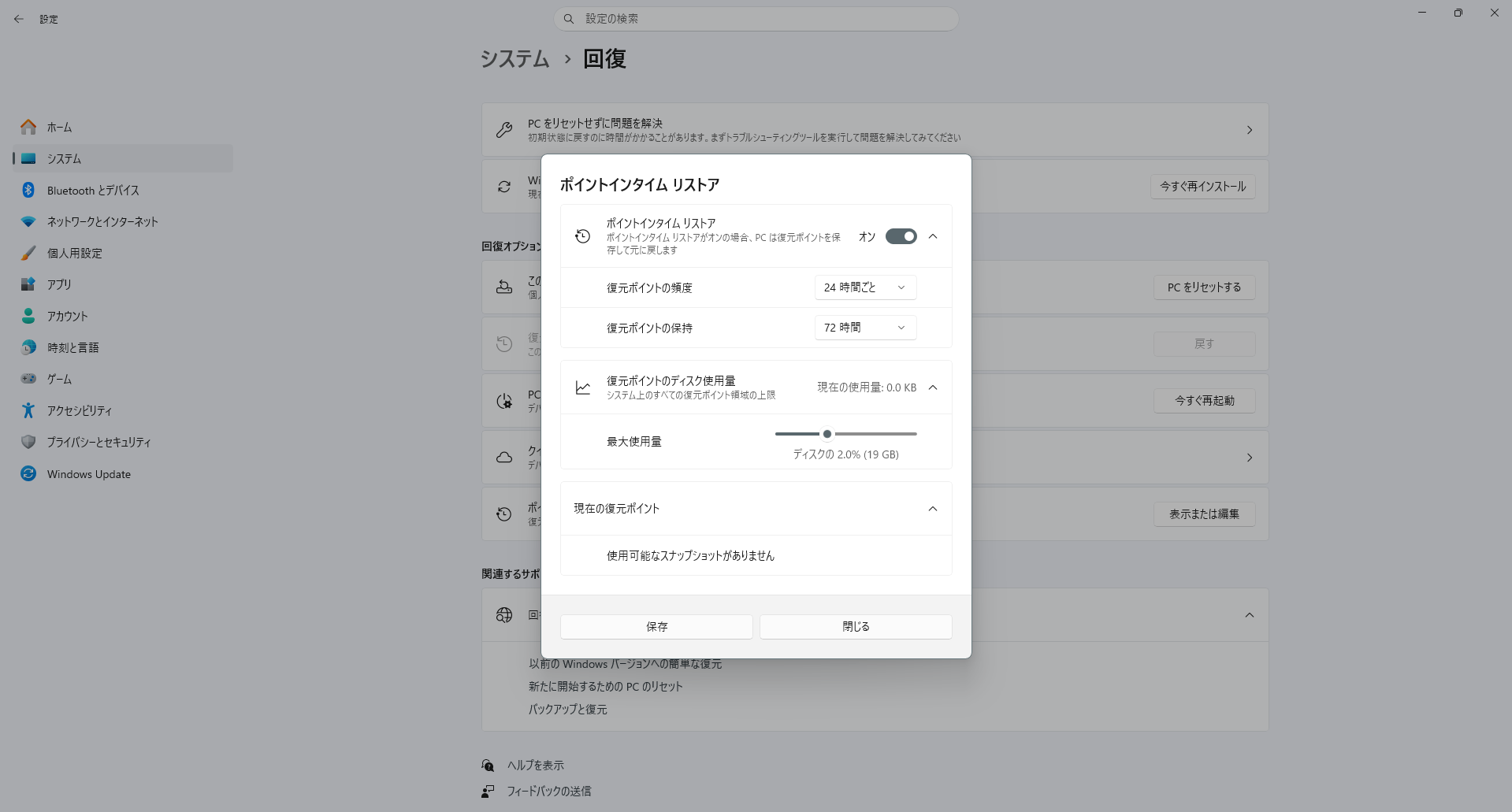Click the ヘルプを表示 help icon
Screen dimensions: 1512x812
489,766
